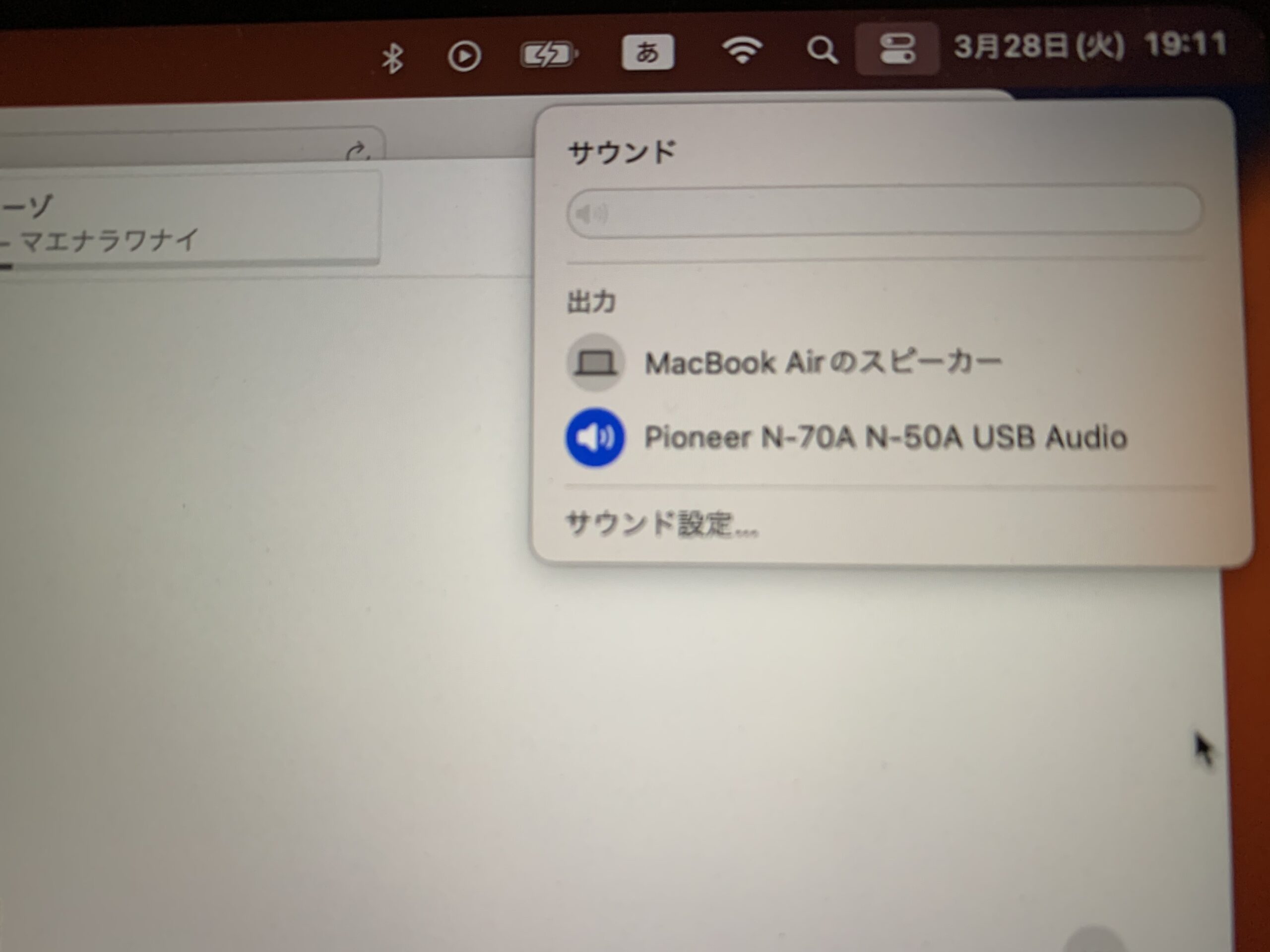
Task: Open サウンド設定… preferences
Action: [x=661, y=524]
